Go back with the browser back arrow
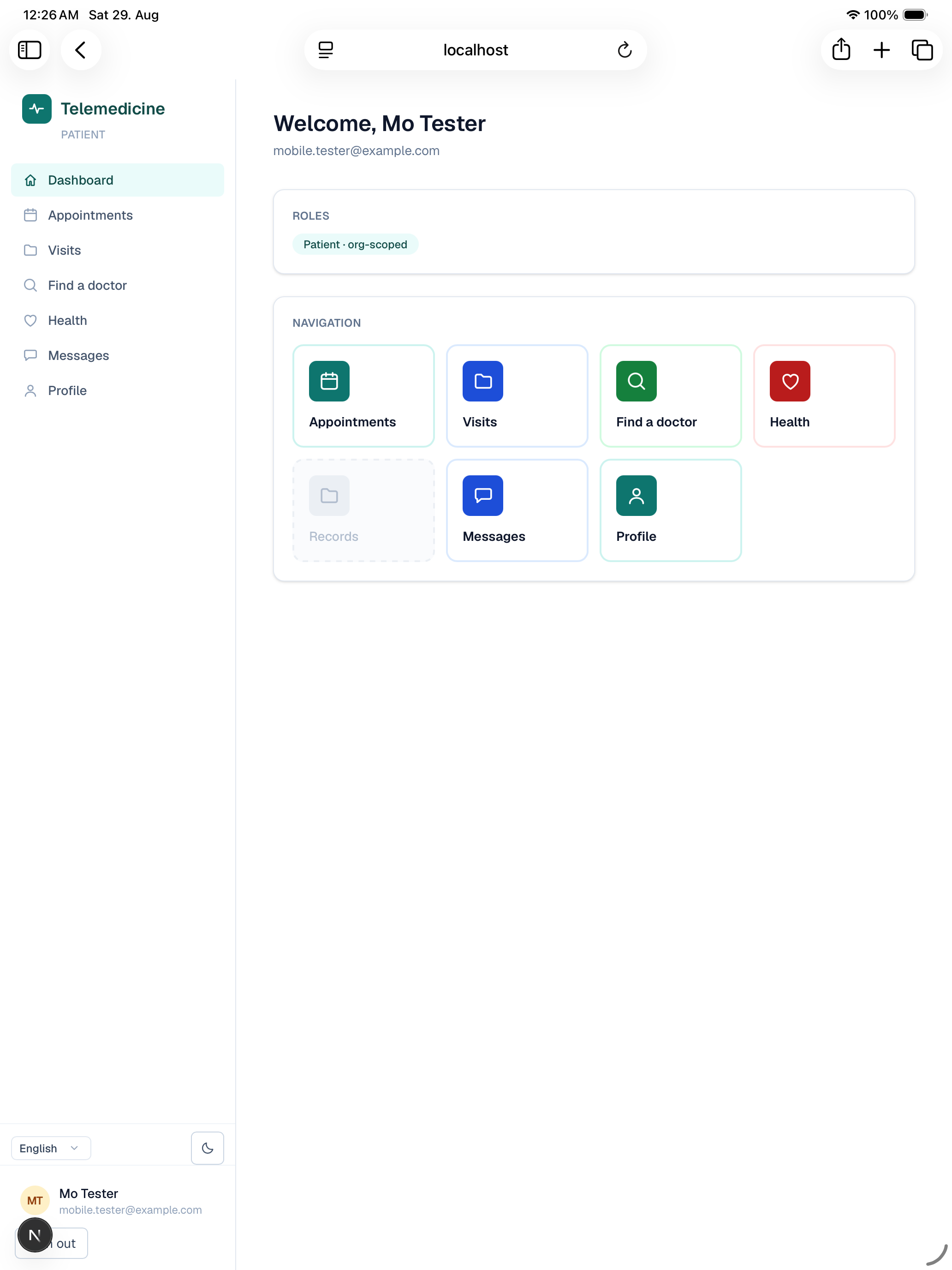 [x=81, y=50]
